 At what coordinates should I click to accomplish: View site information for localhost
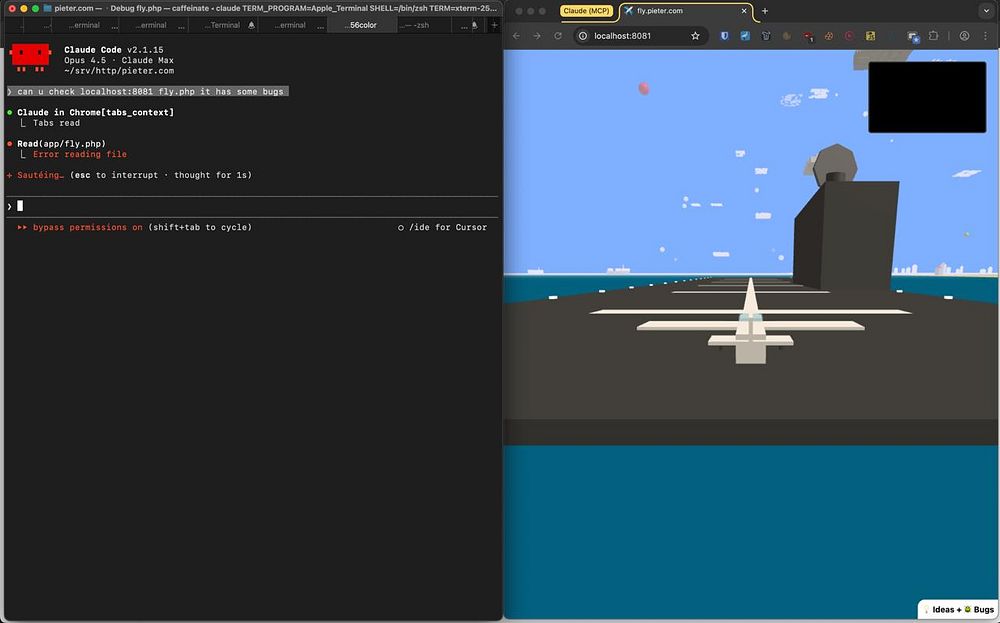point(583,36)
